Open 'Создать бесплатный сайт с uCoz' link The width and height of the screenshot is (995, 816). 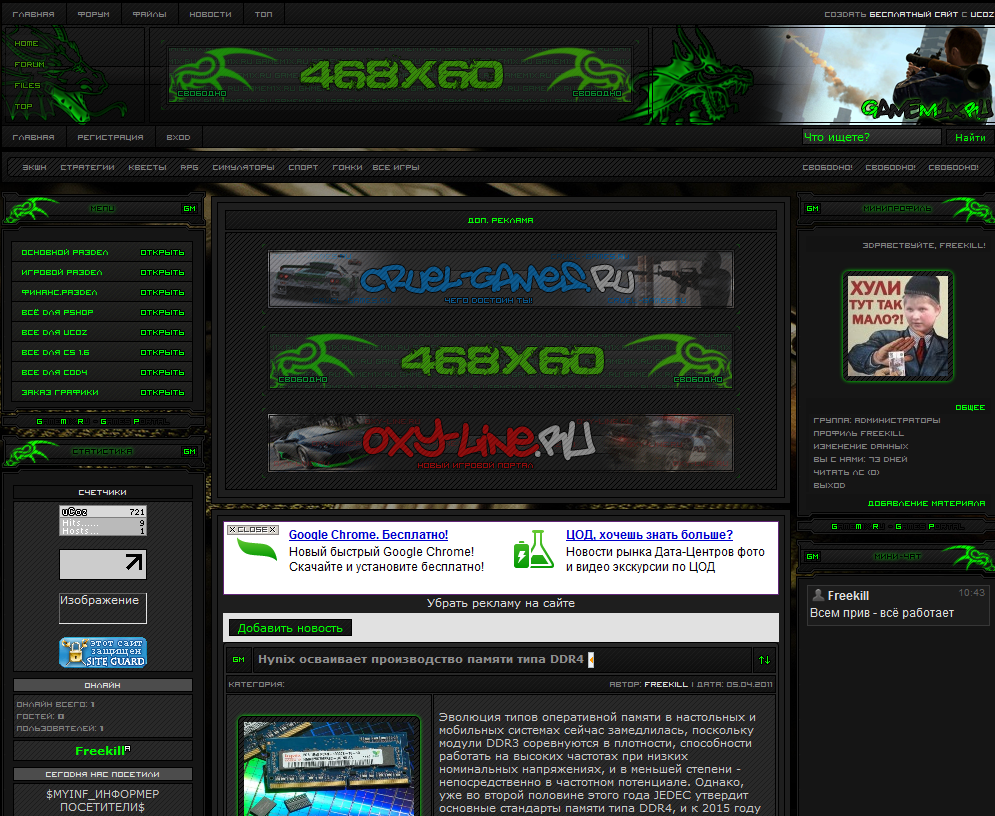(909, 14)
